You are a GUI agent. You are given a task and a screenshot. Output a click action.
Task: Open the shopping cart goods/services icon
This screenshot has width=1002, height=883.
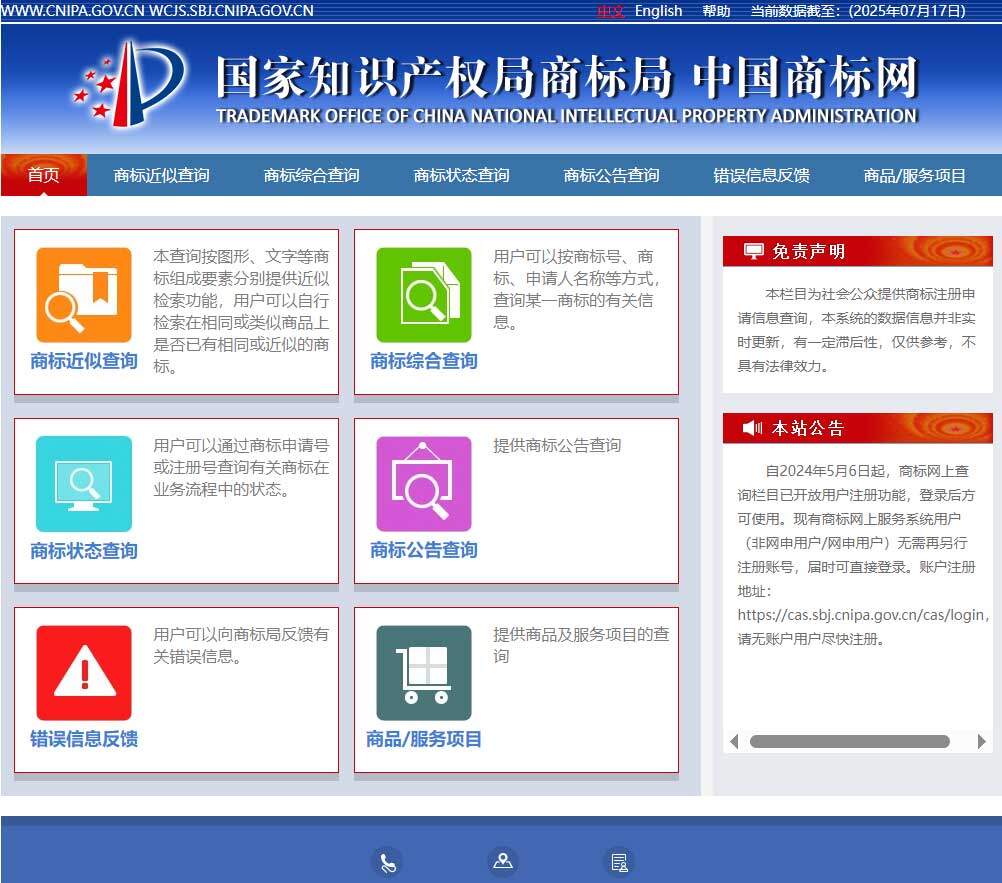423,673
